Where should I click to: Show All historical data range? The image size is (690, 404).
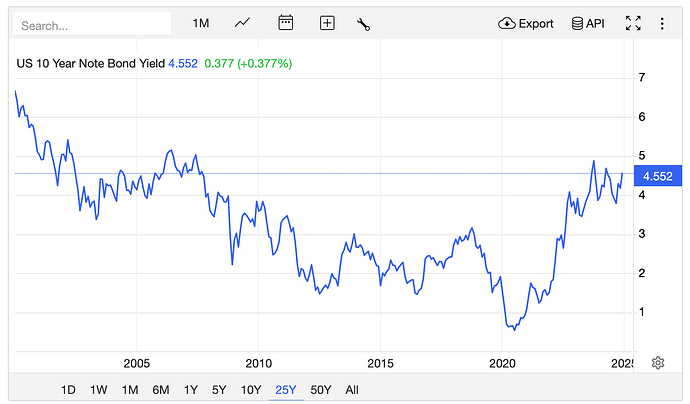pos(351,389)
